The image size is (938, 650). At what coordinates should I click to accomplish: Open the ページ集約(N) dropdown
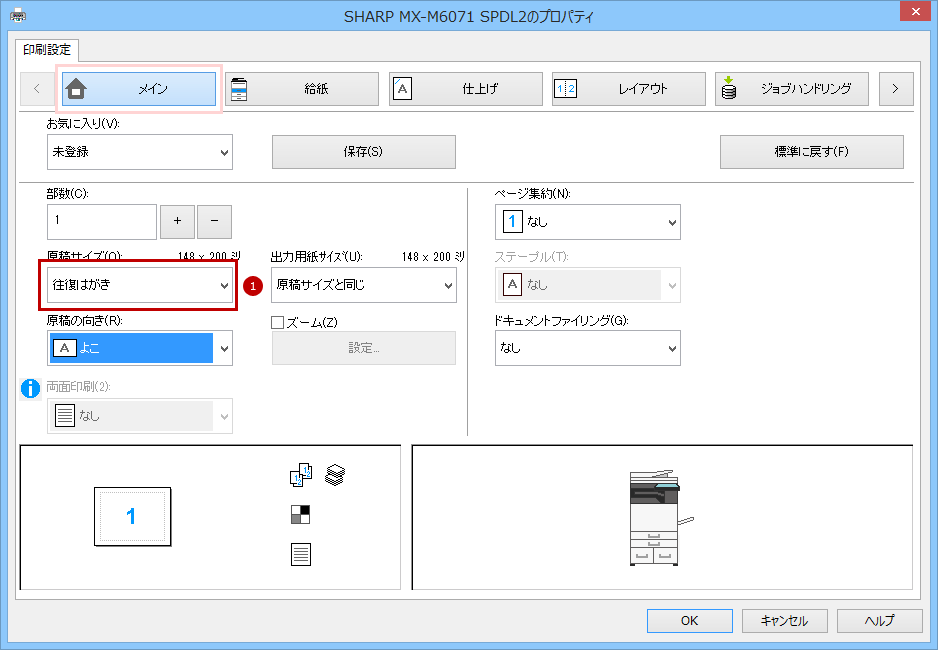(588, 222)
